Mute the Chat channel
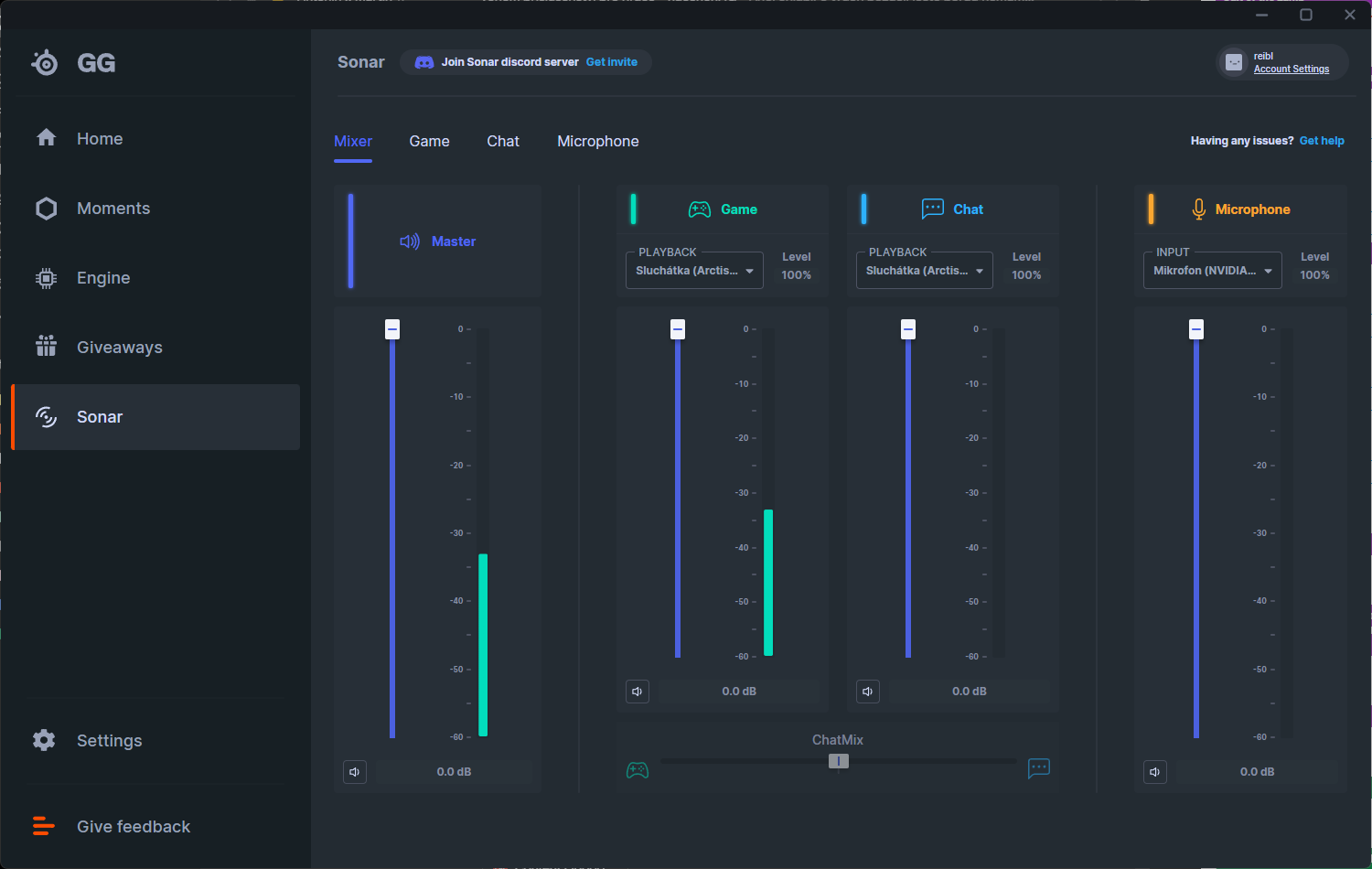Viewport: 1372px width, 869px height. (868, 692)
